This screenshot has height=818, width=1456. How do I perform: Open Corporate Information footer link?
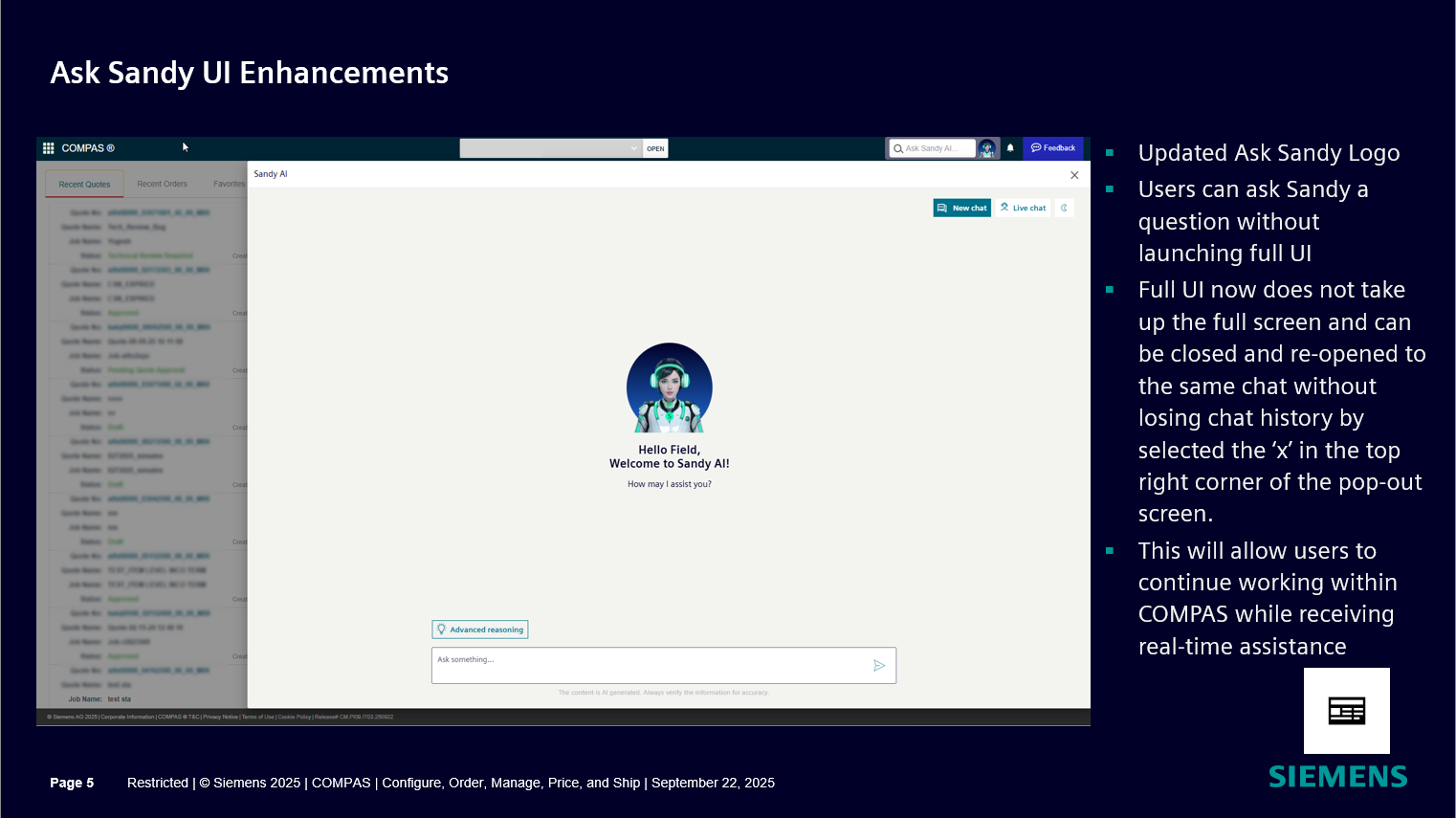[127, 717]
